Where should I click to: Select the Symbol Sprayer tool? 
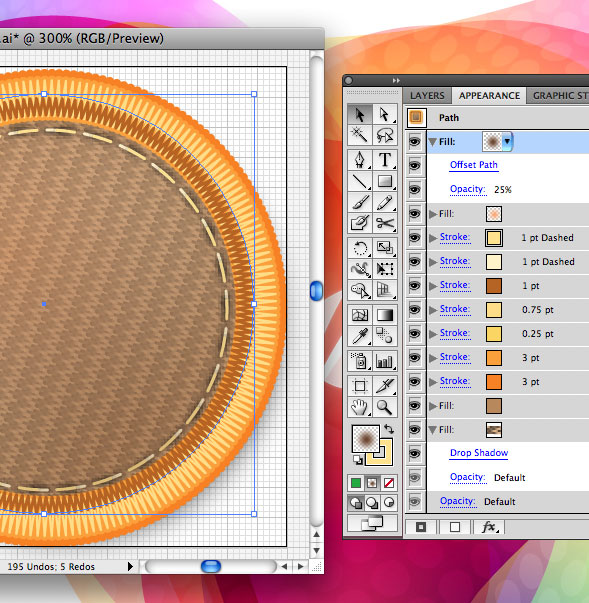360,361
